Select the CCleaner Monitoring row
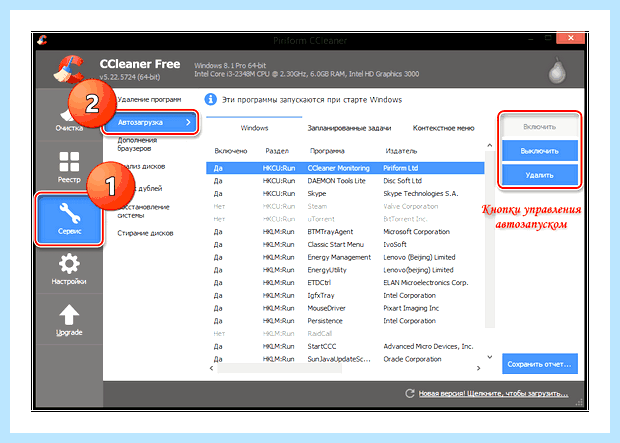The height and width of the screenshot is (443, 620). point(345,168)
